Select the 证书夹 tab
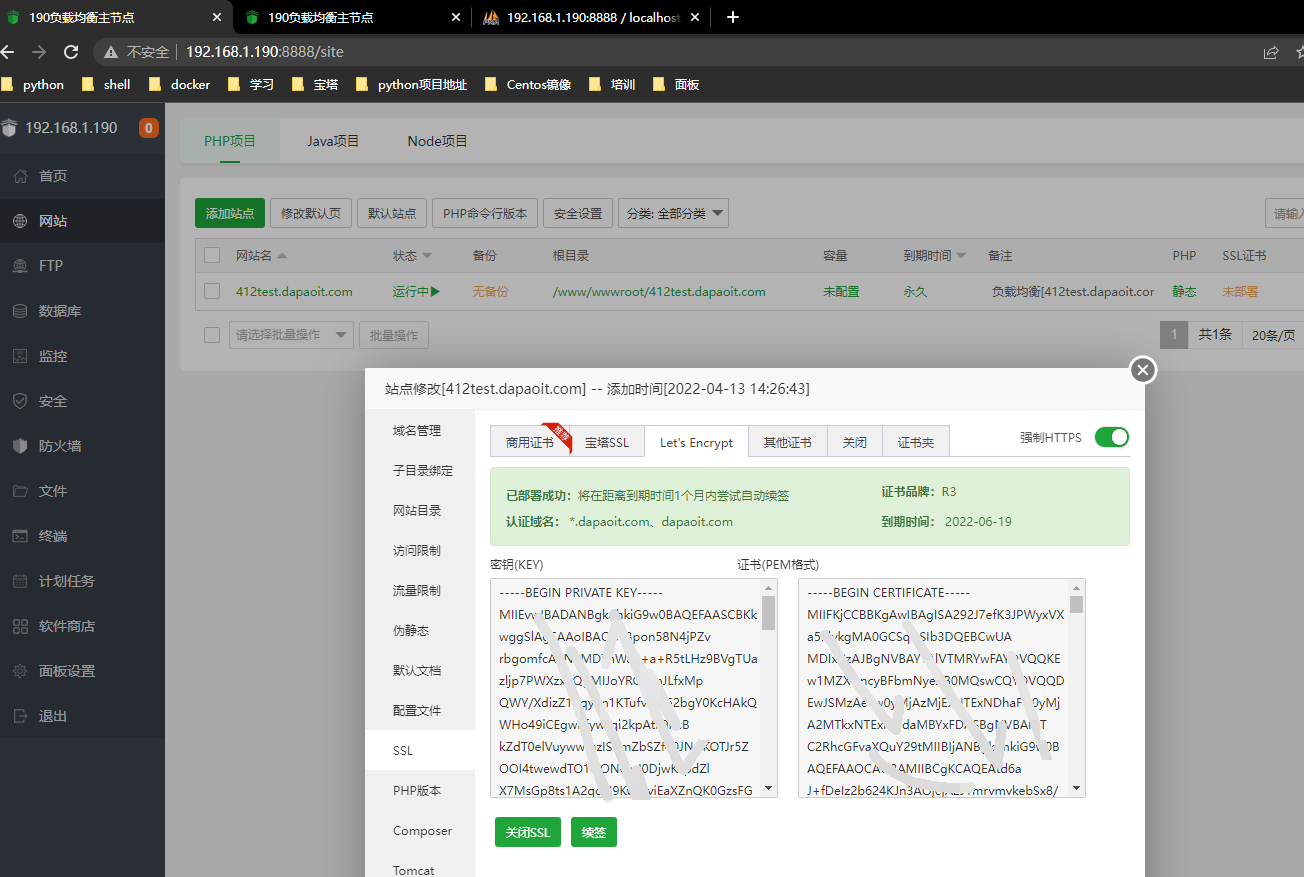This screenshot has width=1304, height=877. [916, 442]
